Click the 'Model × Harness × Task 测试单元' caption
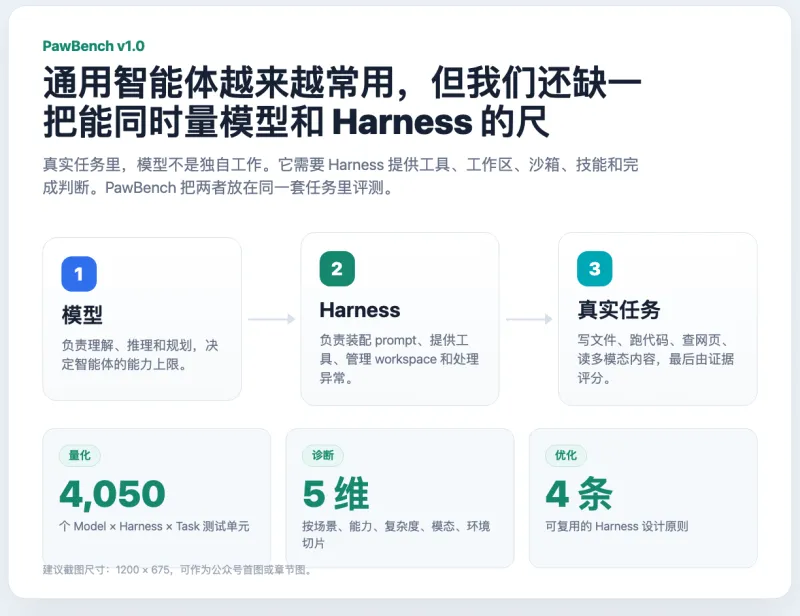This screenshot has height=616, width=800. [x=154, y=526]
